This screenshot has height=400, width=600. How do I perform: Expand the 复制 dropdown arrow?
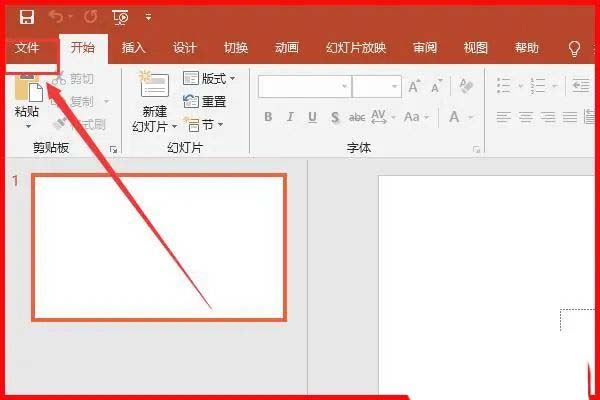(x=106, y=101)
